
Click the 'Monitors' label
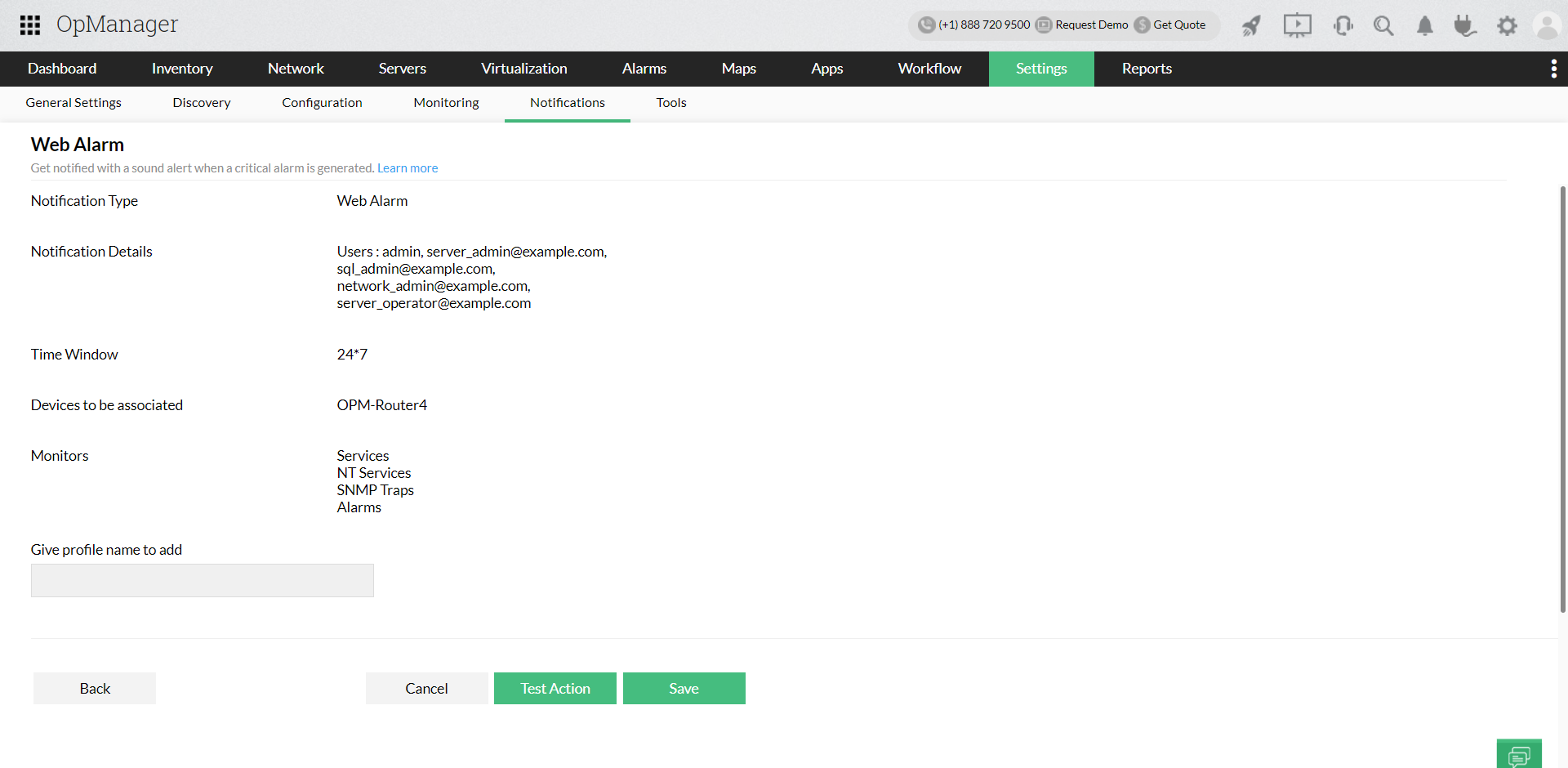click(x=60, y=456)
